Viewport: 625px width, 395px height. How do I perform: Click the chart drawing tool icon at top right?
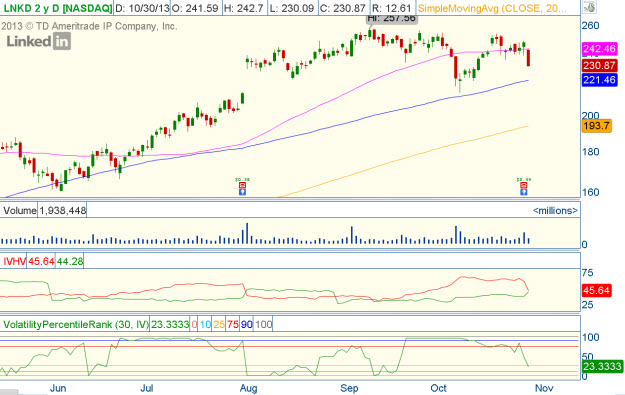pyautogui.click(x=589, y=7)
